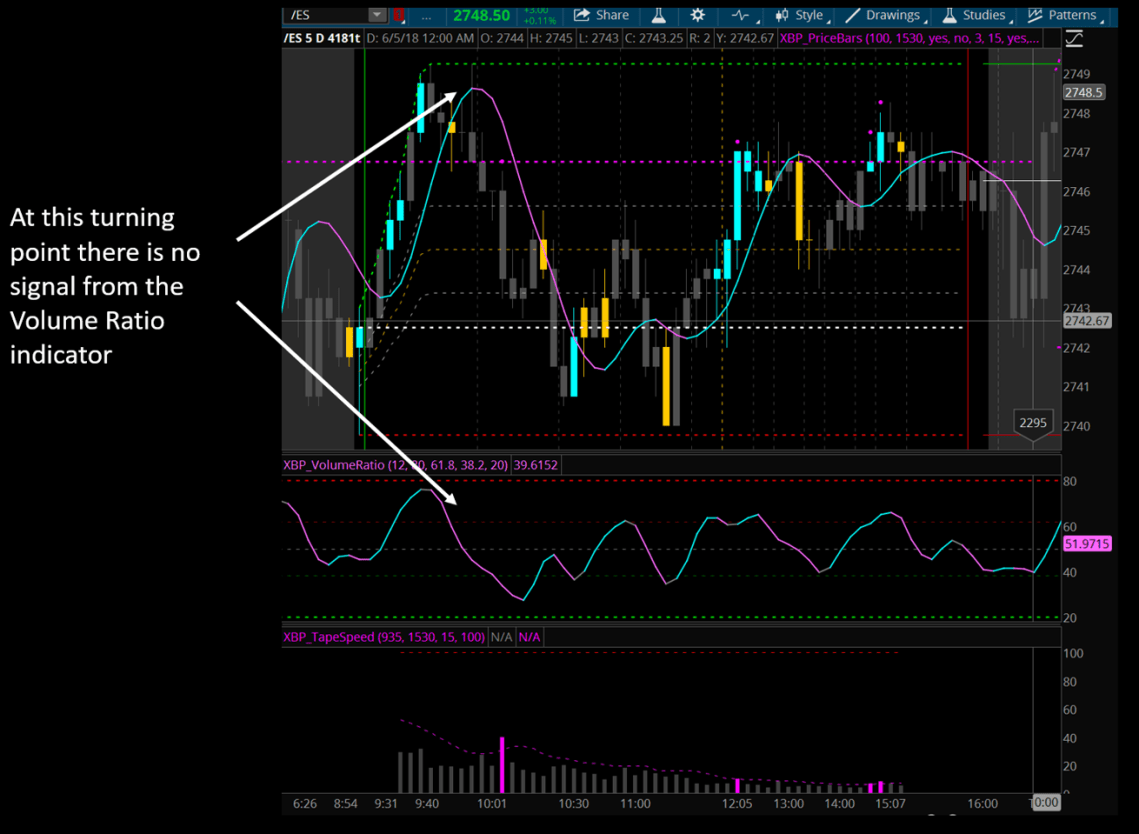Click the 2748.5 price marker on axis

[x=1083, y=92]
